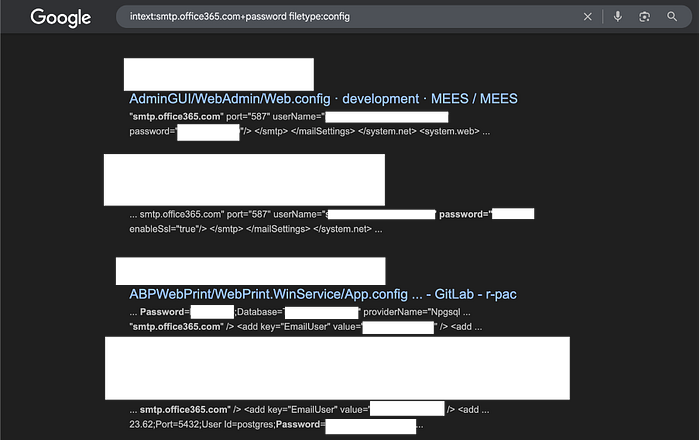The width and height of the screenshot is (700, 440).
Task: Run search with the magnifying glass icon
Action: click(x=672, y=17)
